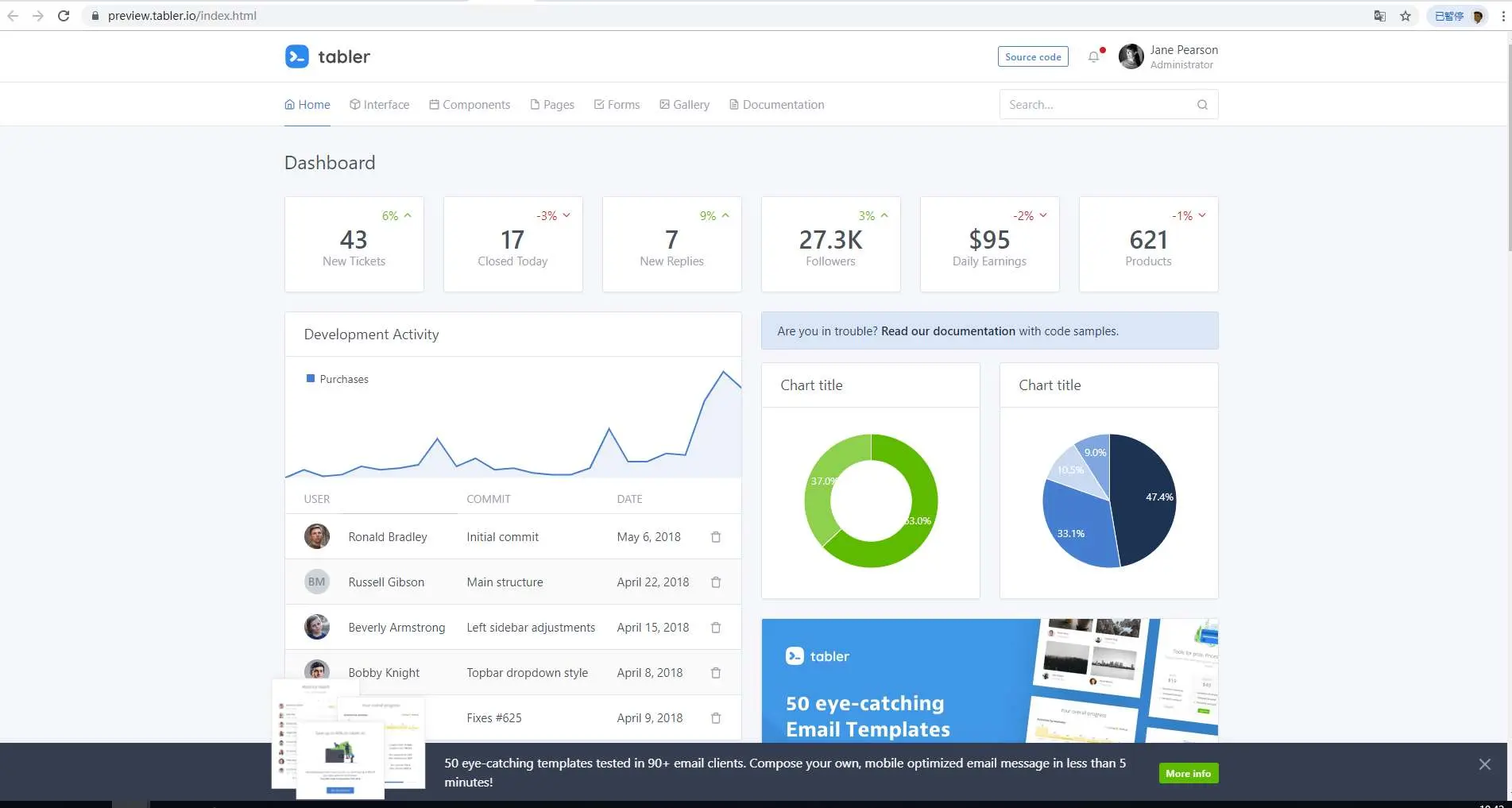Open the Read our documentation link
The width and height of the screenshot is (1512, 808).
click(x=948, y=331)
